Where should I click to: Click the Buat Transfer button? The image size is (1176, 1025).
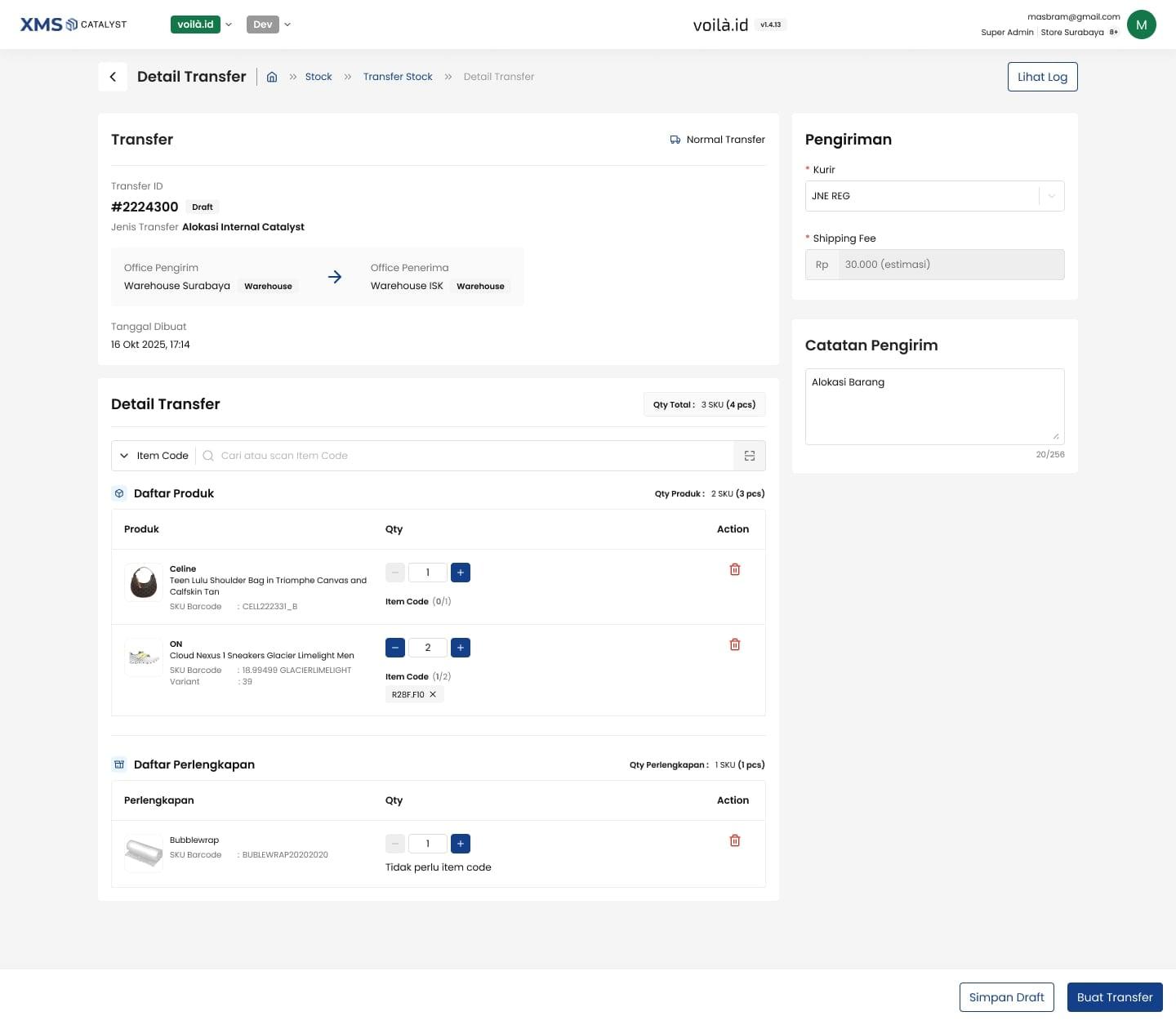click(x=1115, y=997)
